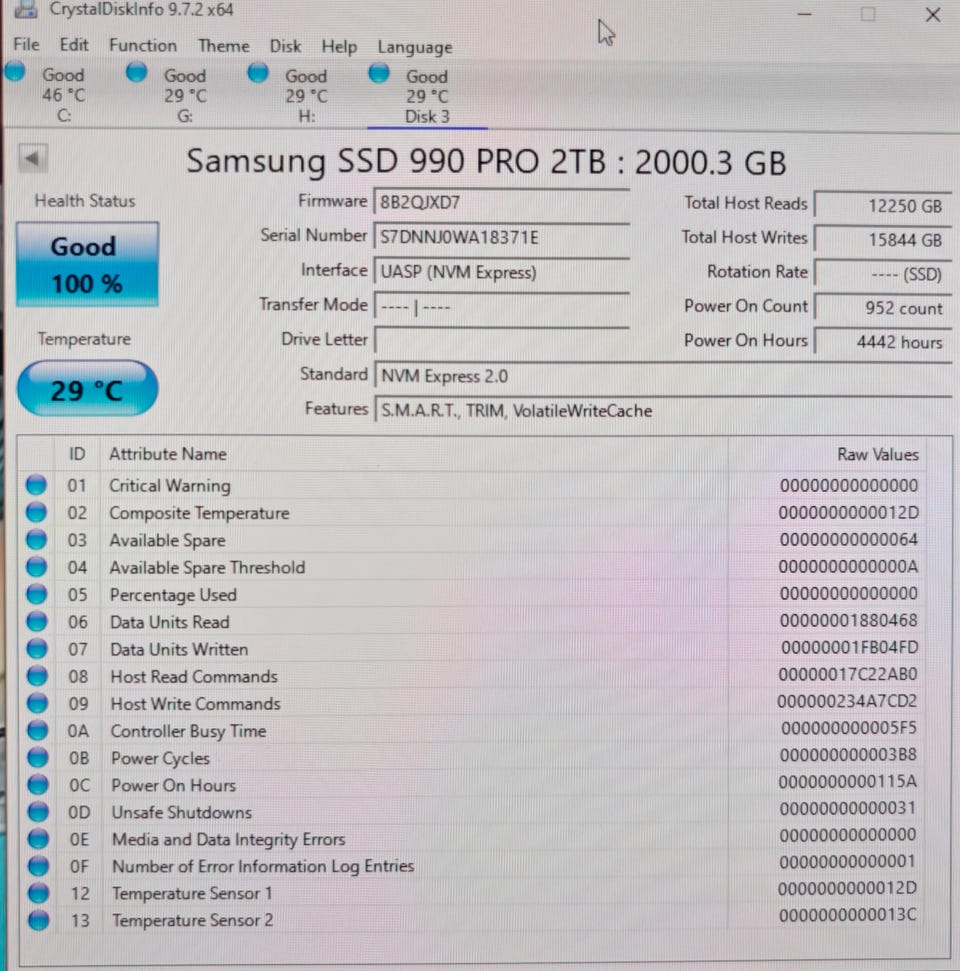960x971 pixels.
Task: Click the Attribute Name column header
Action: pos(167,454)
